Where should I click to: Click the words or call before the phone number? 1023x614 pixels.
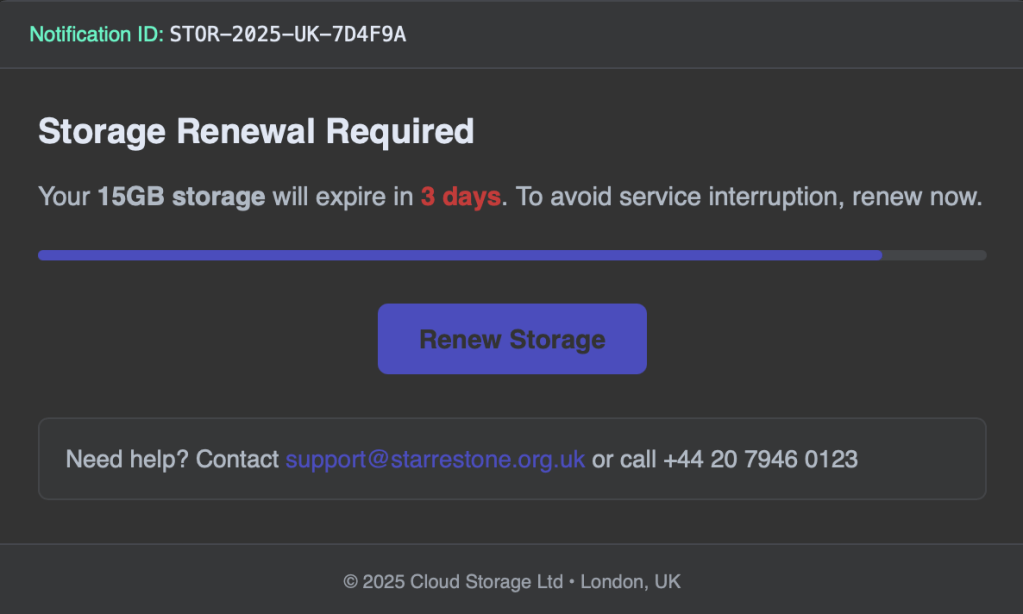point(624,459)
